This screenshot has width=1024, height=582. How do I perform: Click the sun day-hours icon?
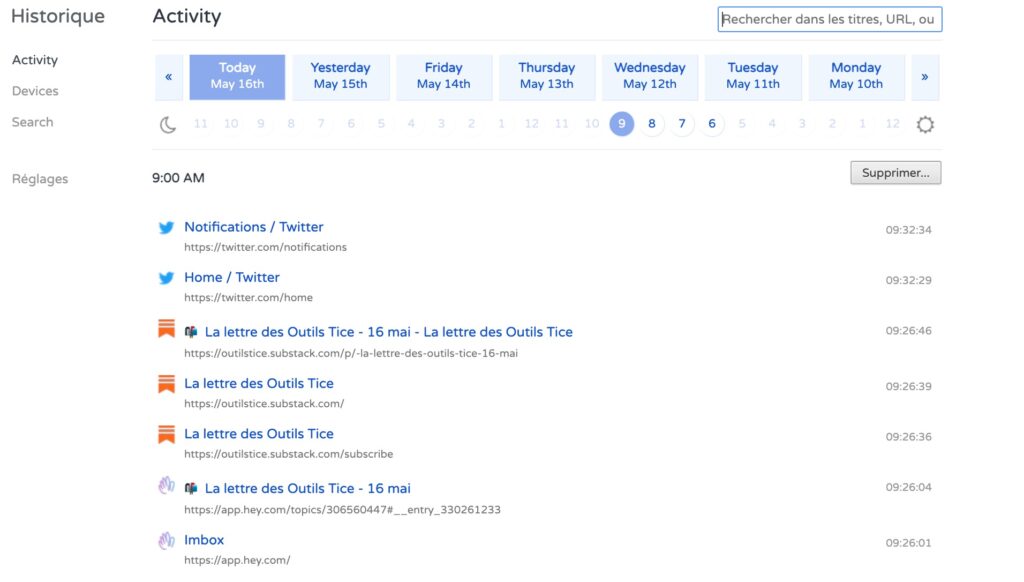tap(925, 124)
